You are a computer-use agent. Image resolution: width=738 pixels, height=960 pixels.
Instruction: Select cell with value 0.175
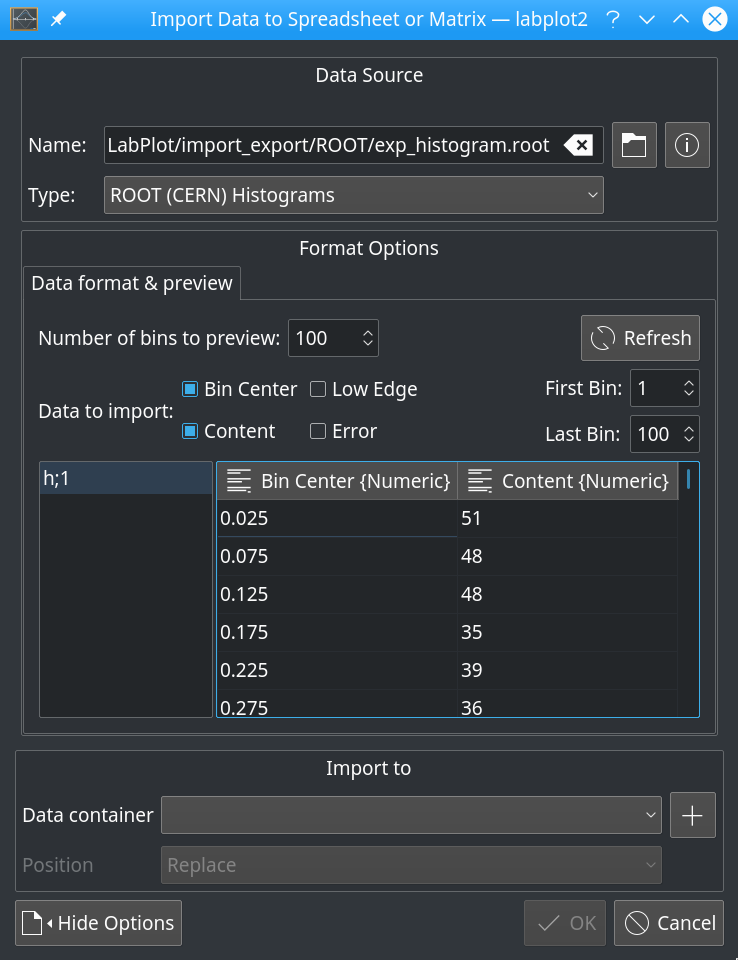click(337, 632)
